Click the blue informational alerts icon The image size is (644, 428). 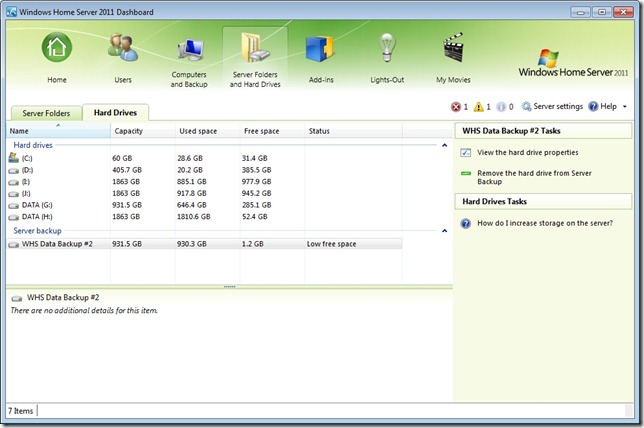(504, 106)
